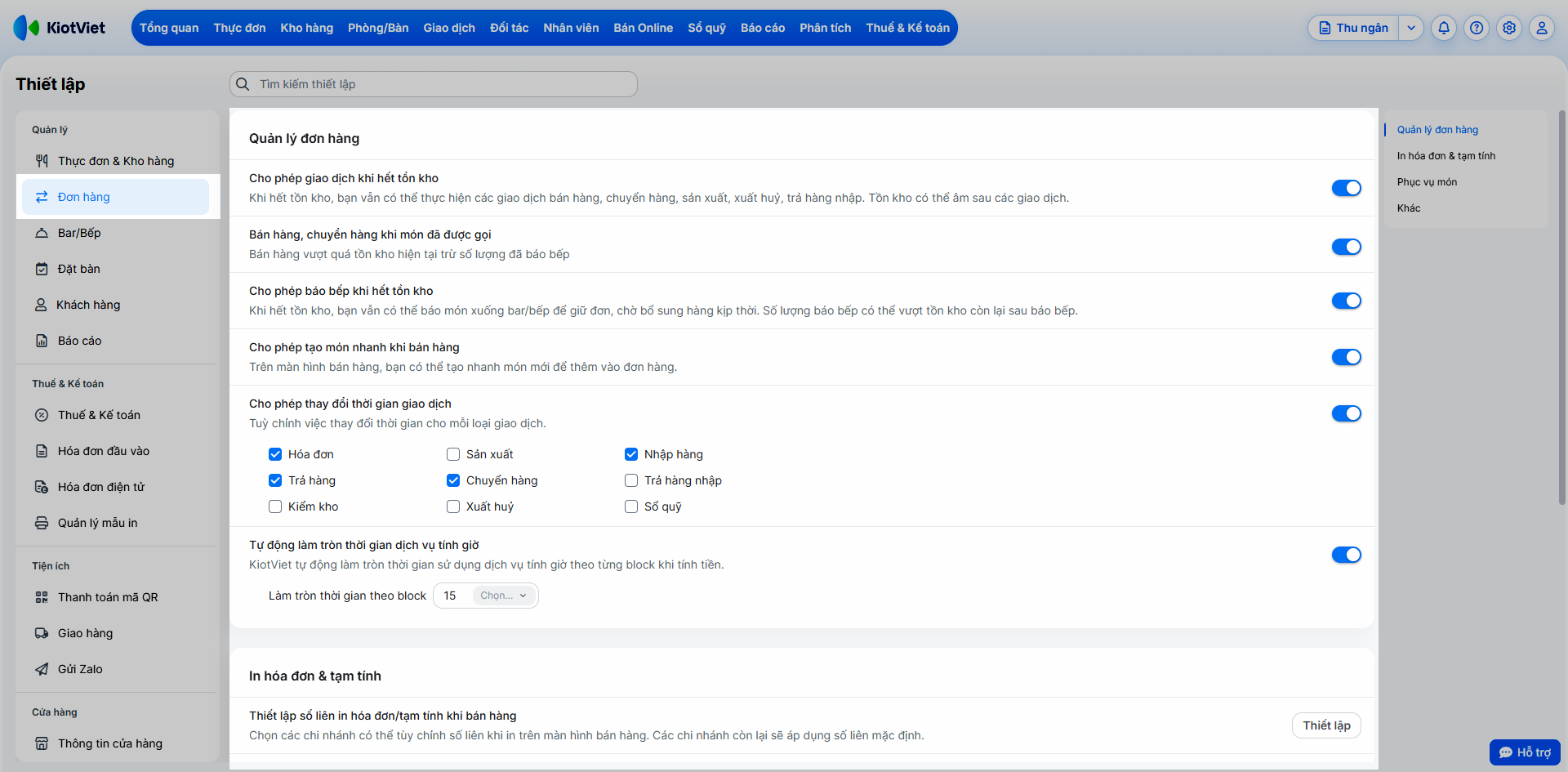The width and height of the screenshot is (1568, 772).
Task: Open the Thuế & Kế toán top menu
Action: coord(908,28)
